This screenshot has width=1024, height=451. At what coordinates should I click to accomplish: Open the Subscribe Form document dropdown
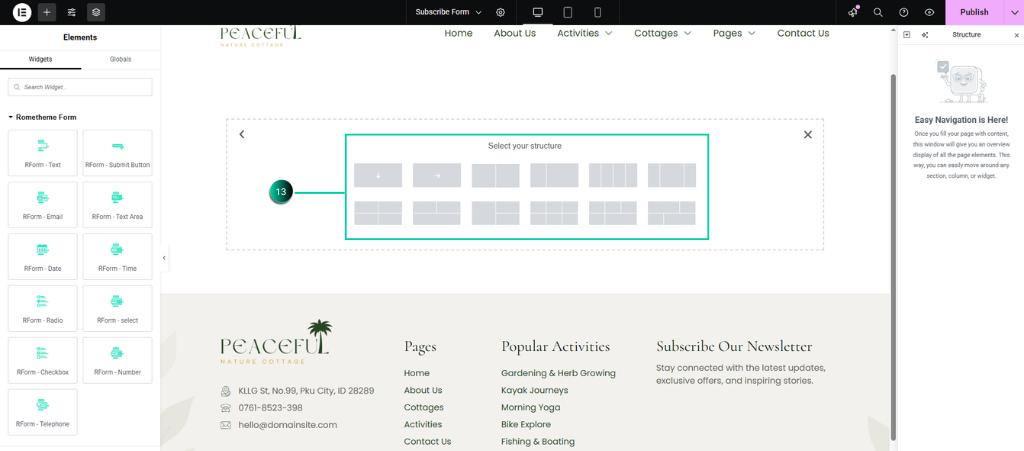(449, 12)
